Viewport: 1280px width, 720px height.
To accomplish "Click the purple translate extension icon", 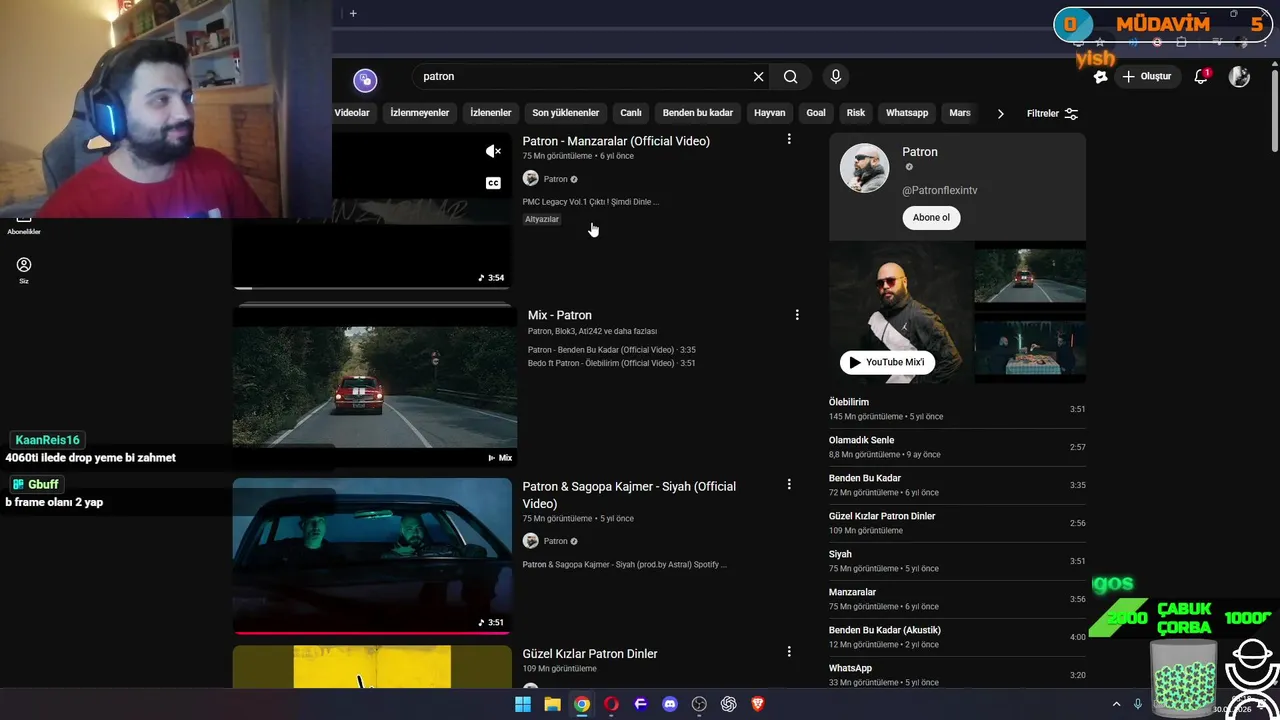I will point(365,80).
